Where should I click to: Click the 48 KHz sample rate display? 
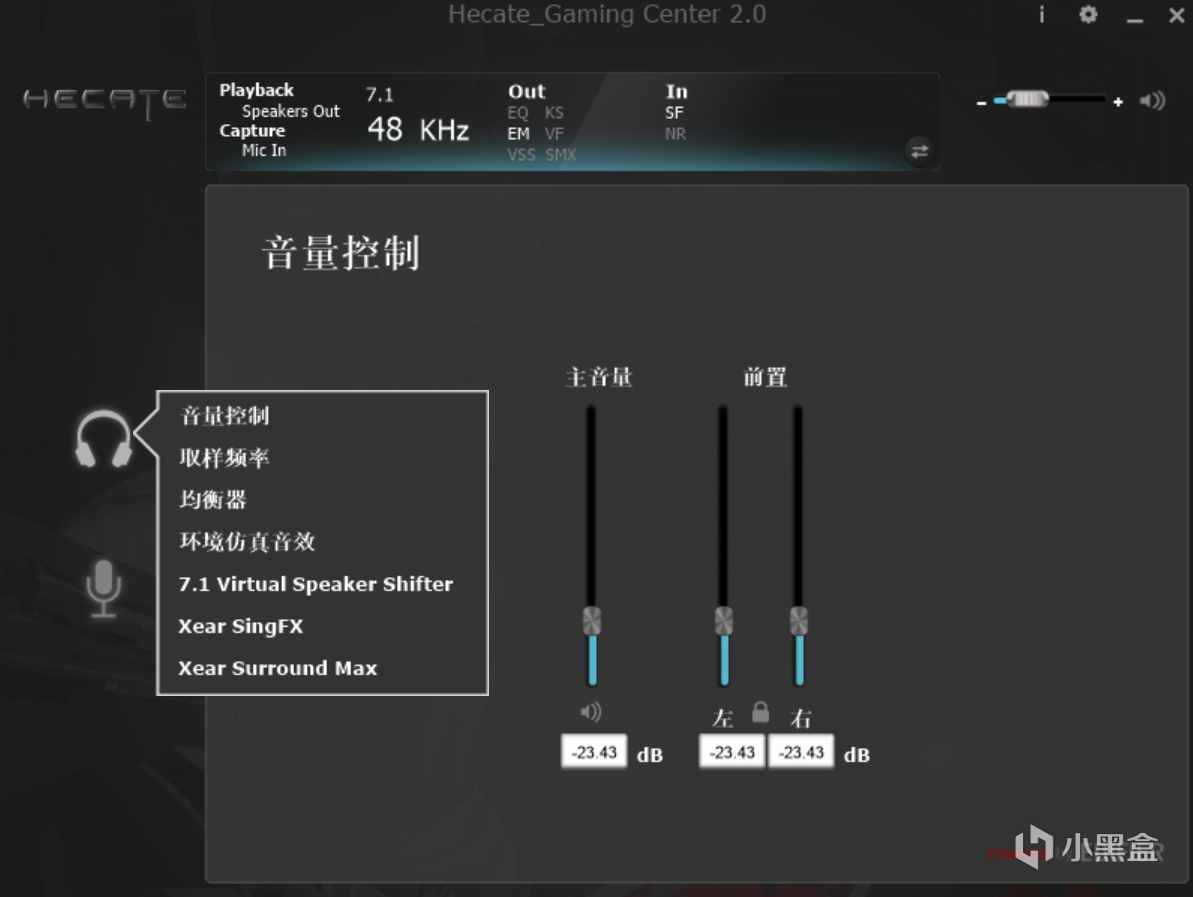tap(418, 129)
